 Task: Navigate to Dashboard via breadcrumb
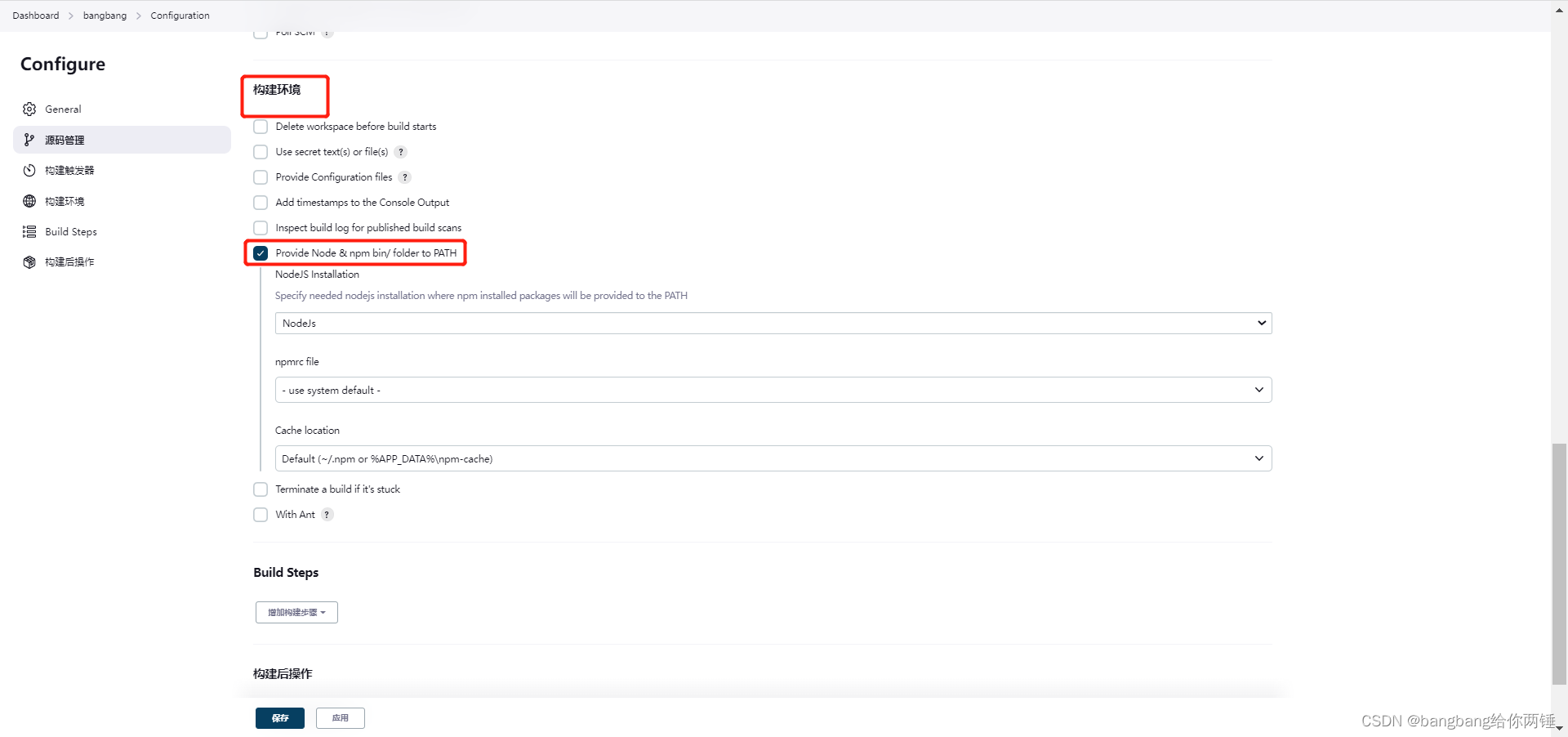[x=35, y=15]
